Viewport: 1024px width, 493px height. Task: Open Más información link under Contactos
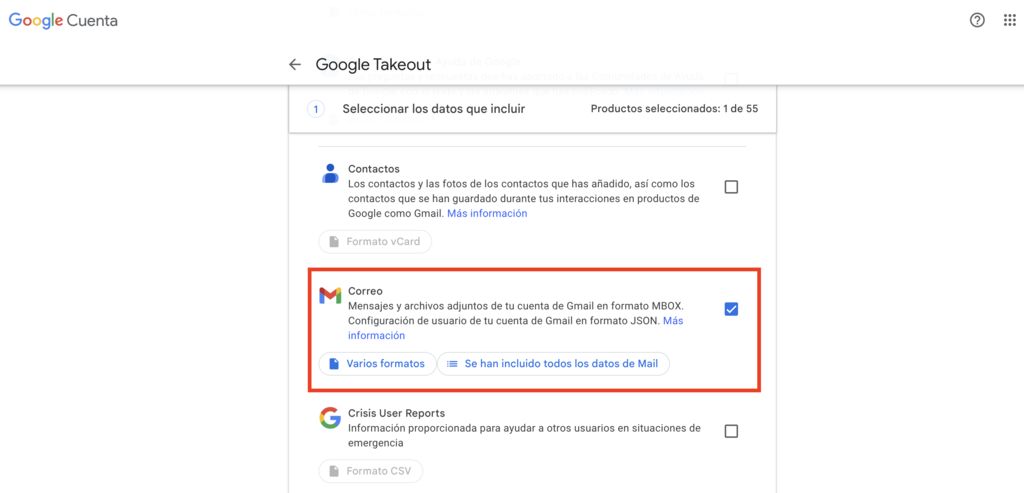tap(487, 214)
